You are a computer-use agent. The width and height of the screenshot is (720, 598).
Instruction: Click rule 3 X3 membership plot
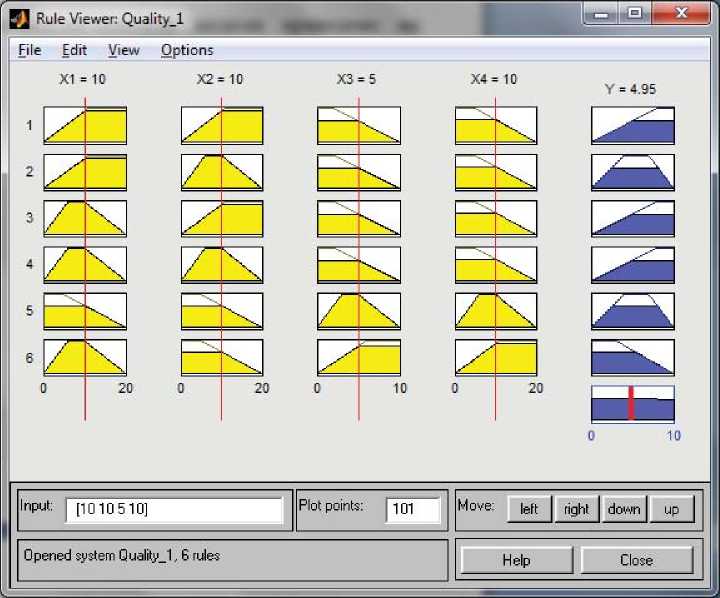359,218
